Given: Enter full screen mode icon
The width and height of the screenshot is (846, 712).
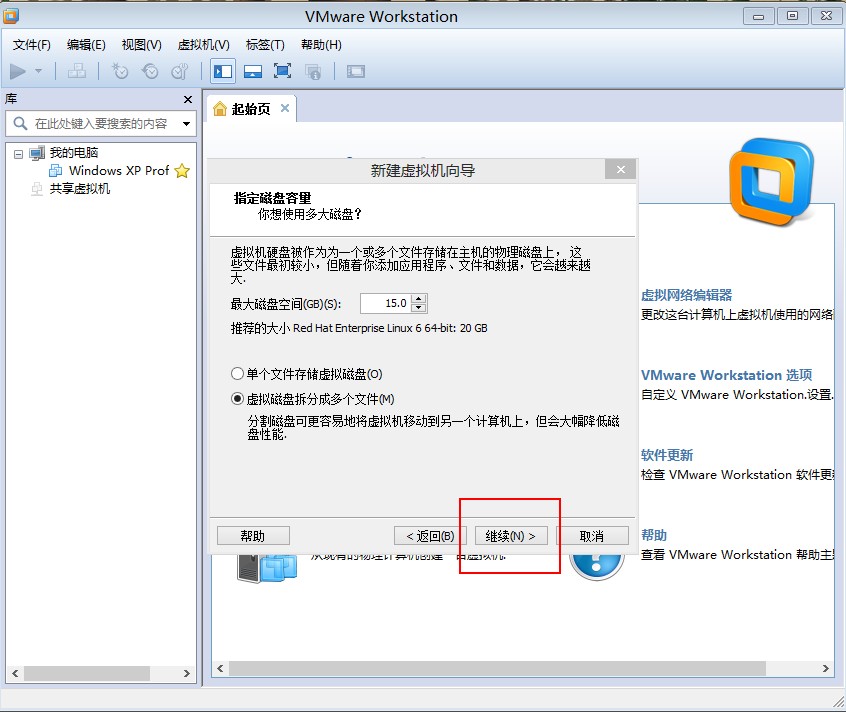Looking at the screenshot, I should (x=282, y=71).
